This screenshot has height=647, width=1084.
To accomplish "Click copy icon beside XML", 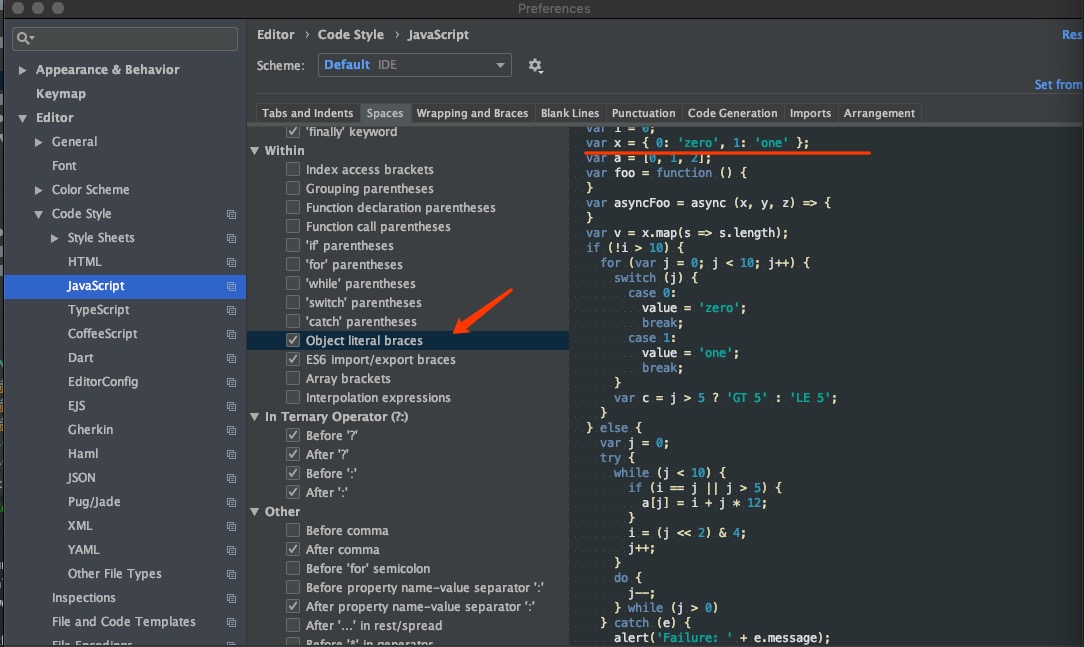I will click(x=232, y=526).
